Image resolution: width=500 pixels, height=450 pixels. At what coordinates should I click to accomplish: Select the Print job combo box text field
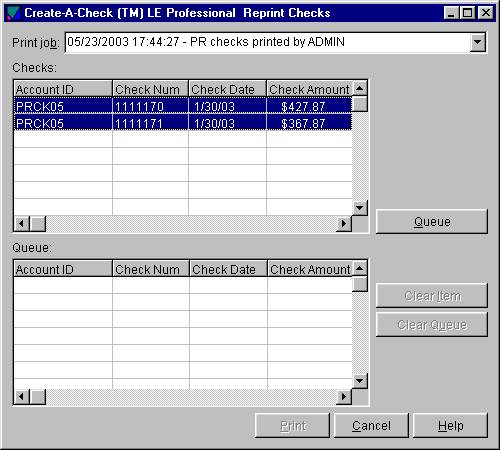(x=268, y=42)
